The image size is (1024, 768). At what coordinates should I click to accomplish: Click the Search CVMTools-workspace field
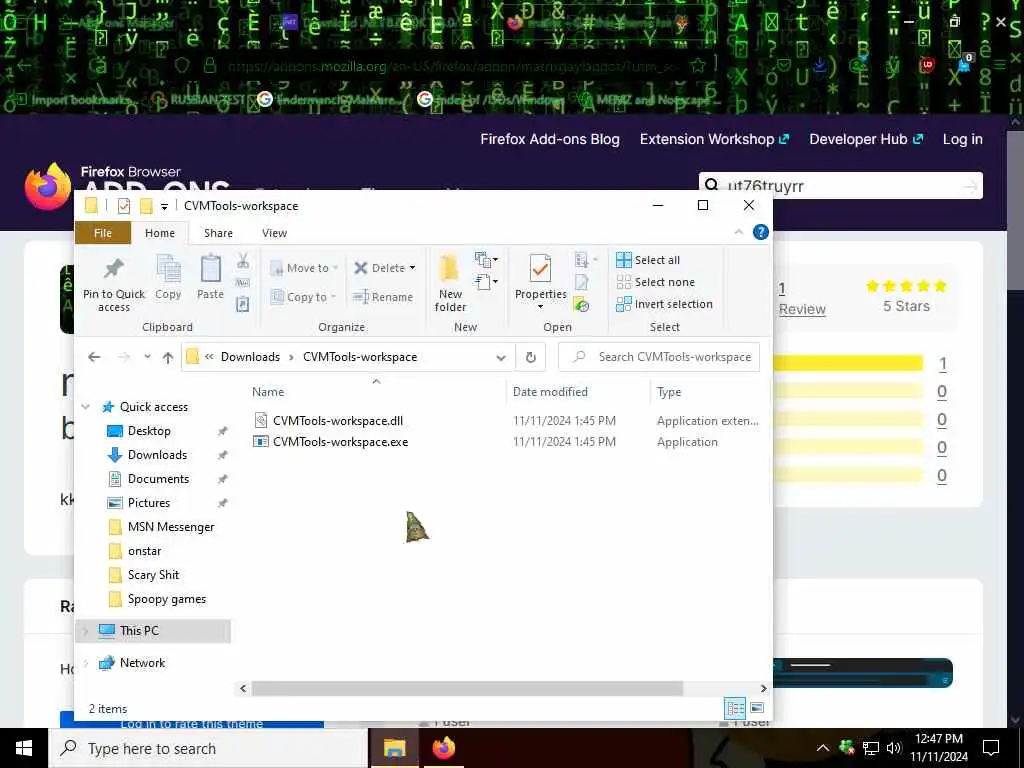coord(659,357)
